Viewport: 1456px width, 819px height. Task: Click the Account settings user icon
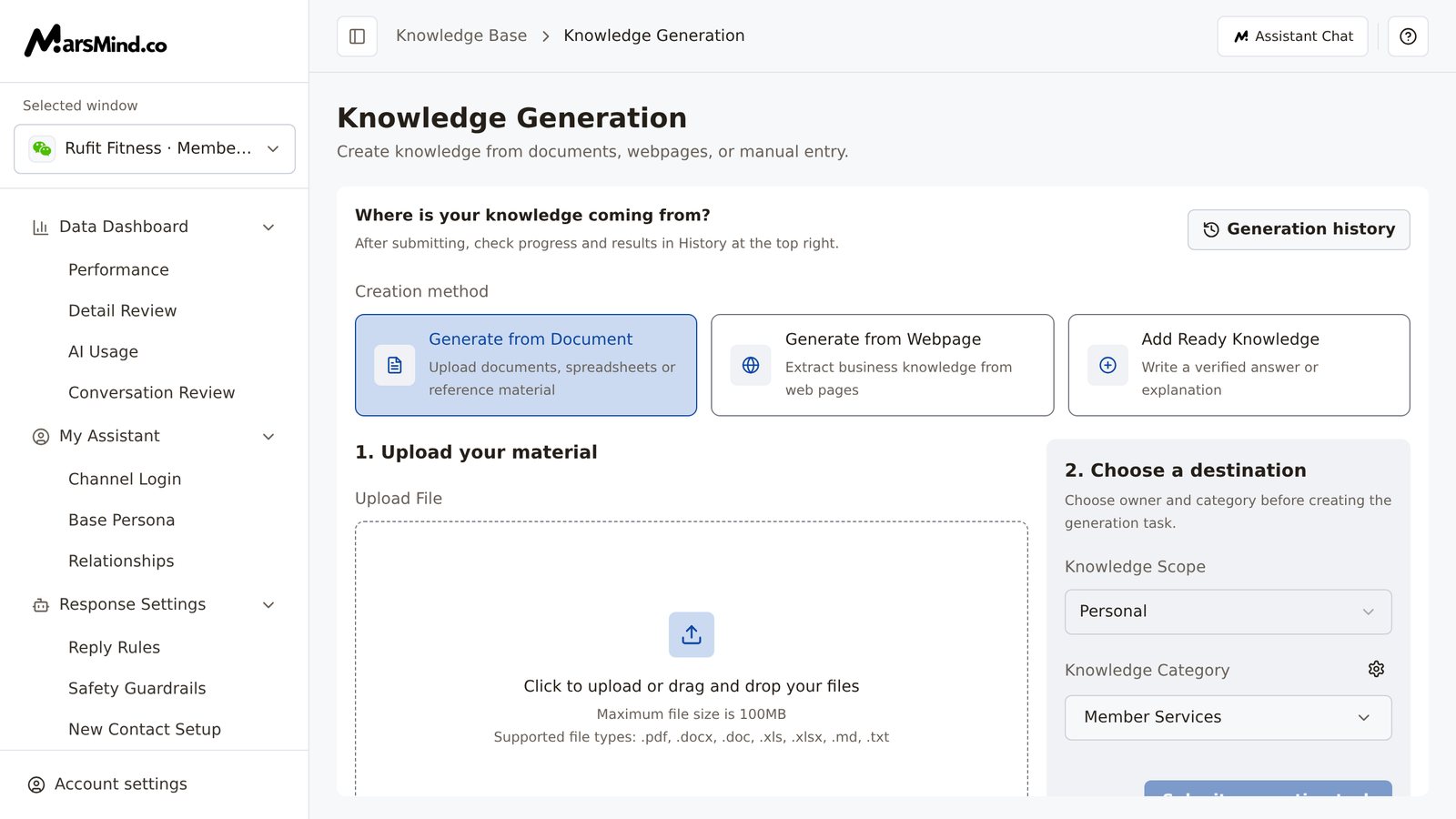[36, 784]
